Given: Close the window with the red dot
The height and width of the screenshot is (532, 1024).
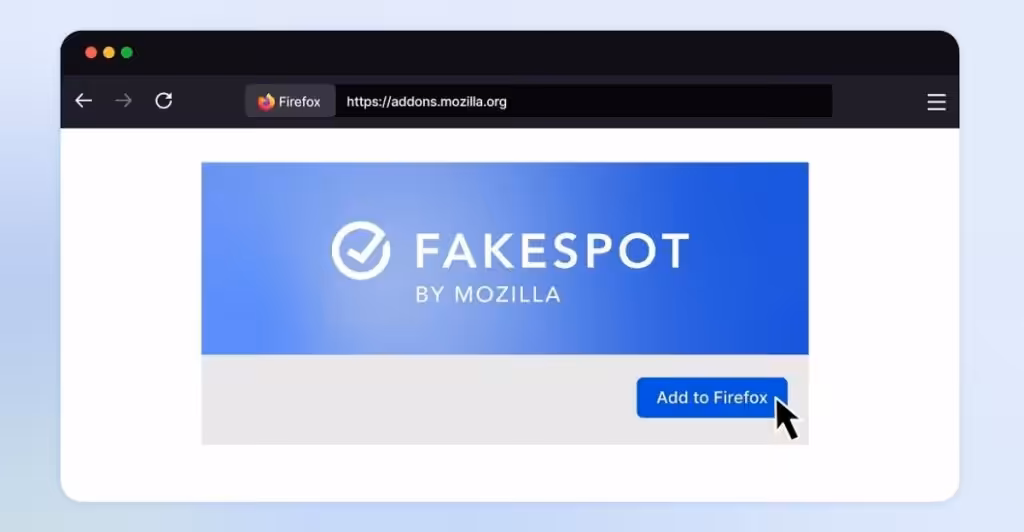Looking at the screenshot, I should click(x=91, y=53).
